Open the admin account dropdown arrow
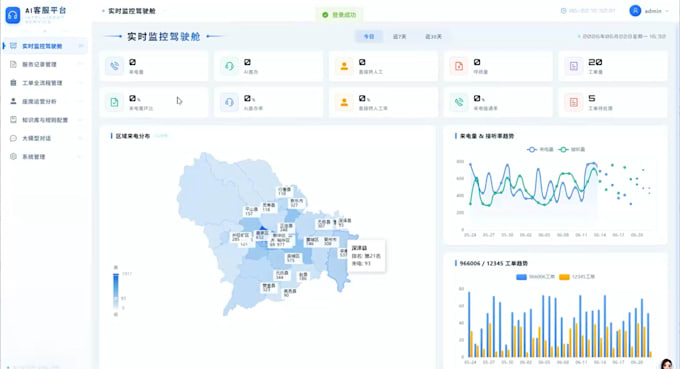The width and height of the screenshot is (680, 369). click(x=667, y=11)
